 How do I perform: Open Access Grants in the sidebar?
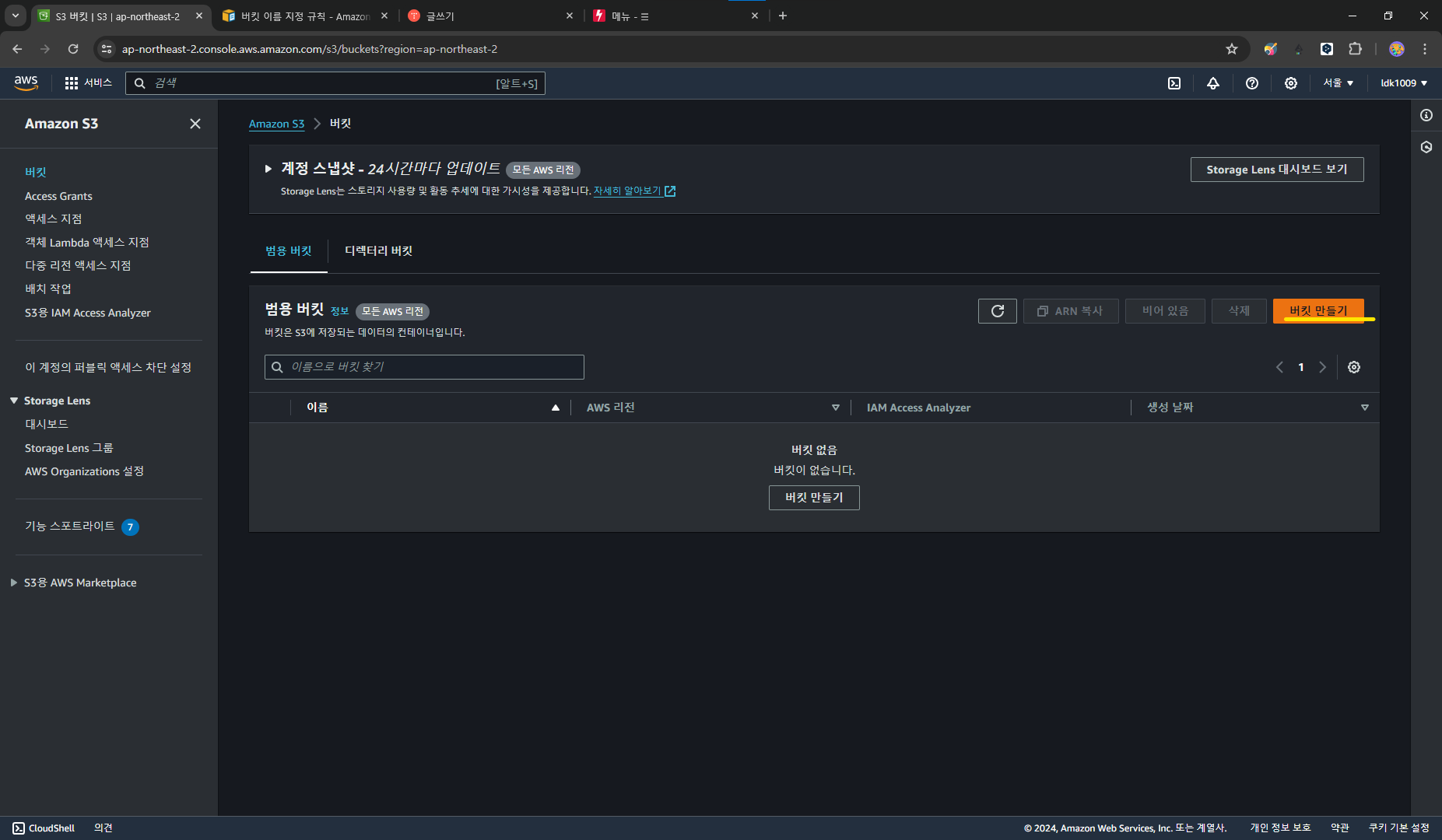coord(58,196)
